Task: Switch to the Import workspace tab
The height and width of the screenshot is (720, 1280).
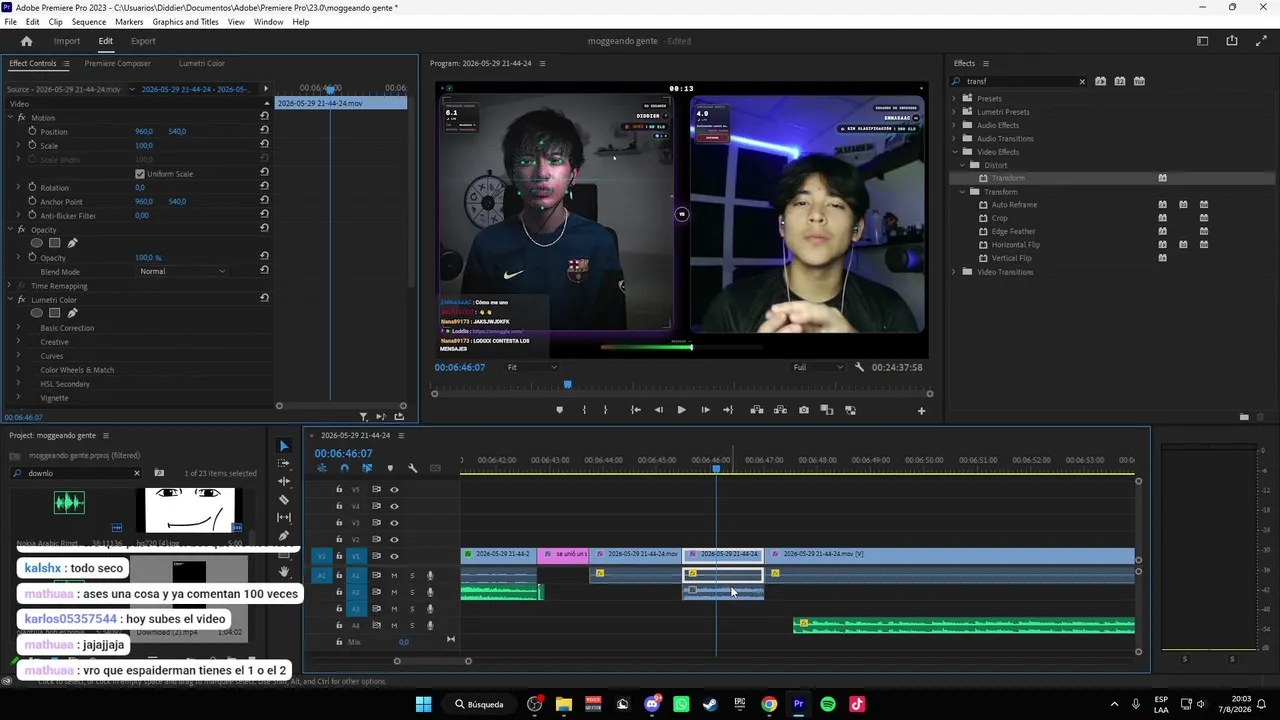Action: (67, 41)
